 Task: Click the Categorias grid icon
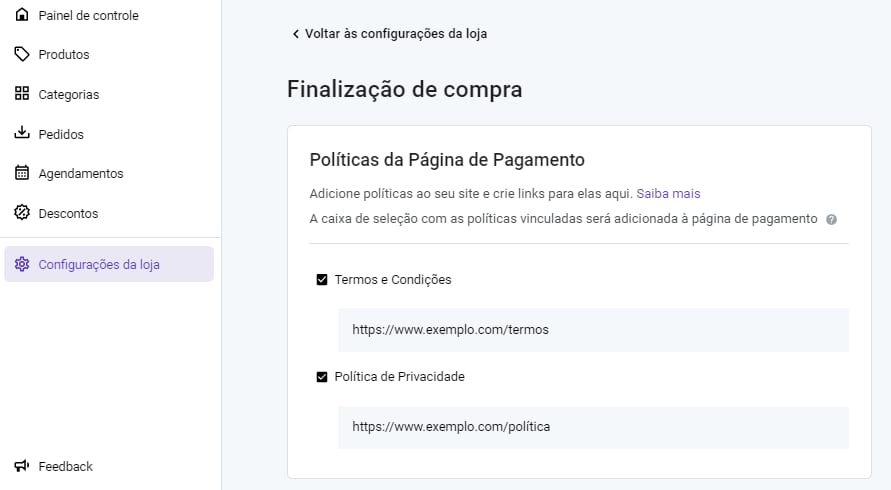tap(22, 94)
